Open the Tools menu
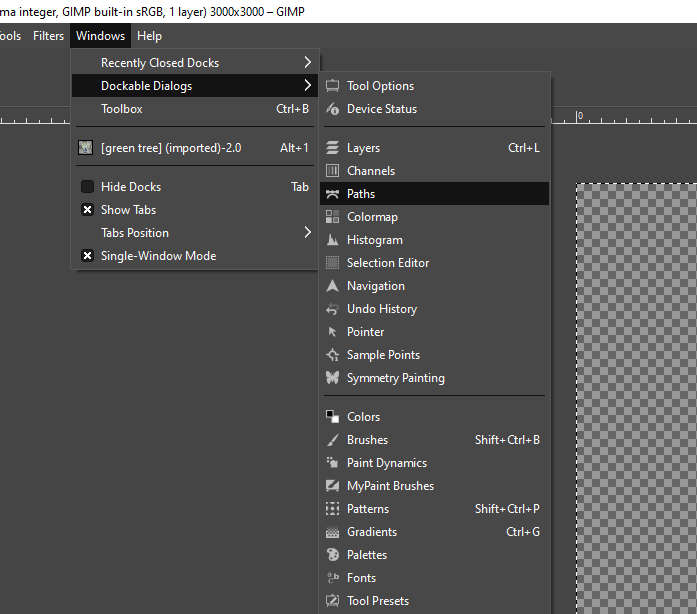The image size is (697, 614). tap(10, 36)
